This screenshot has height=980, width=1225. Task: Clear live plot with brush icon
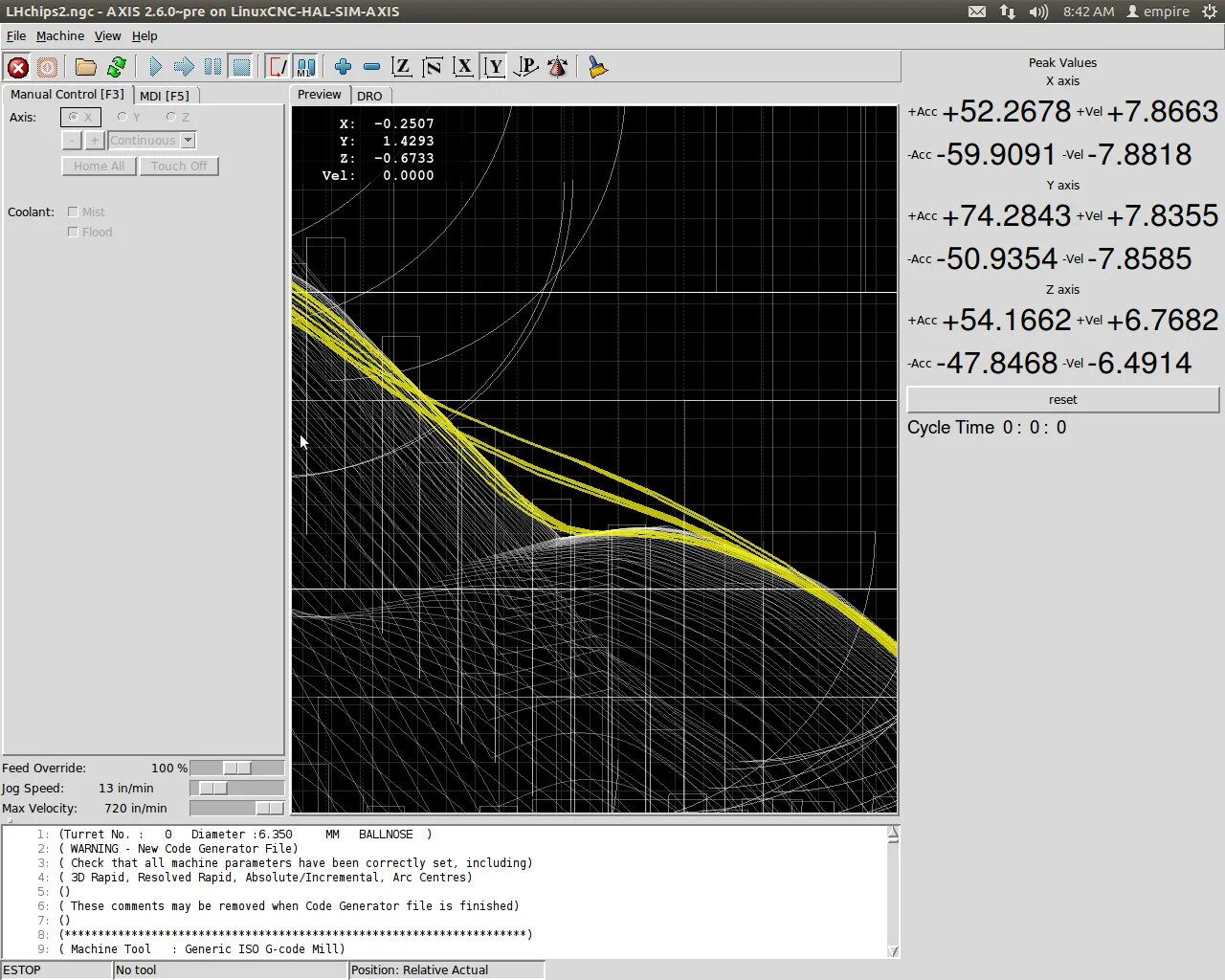point(597,67)
